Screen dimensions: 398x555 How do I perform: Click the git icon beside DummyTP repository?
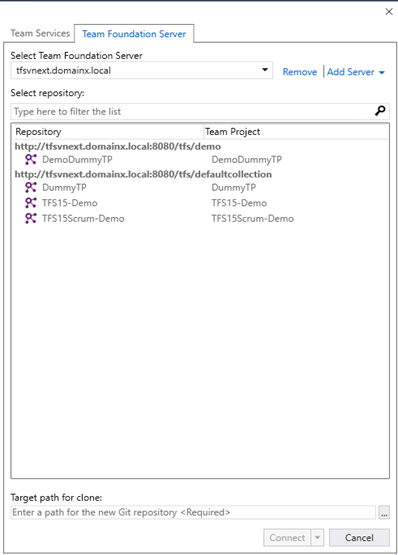[x=30, y=187]
